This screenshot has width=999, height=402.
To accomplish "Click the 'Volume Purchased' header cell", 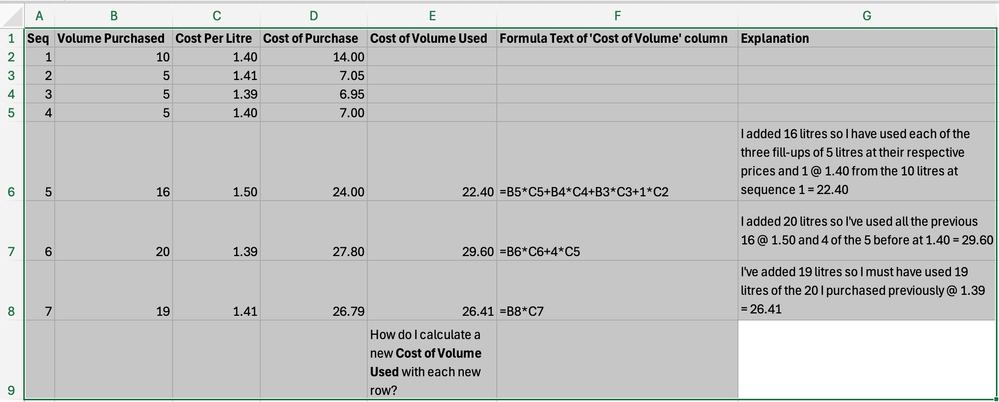I will tap(114, 38).
